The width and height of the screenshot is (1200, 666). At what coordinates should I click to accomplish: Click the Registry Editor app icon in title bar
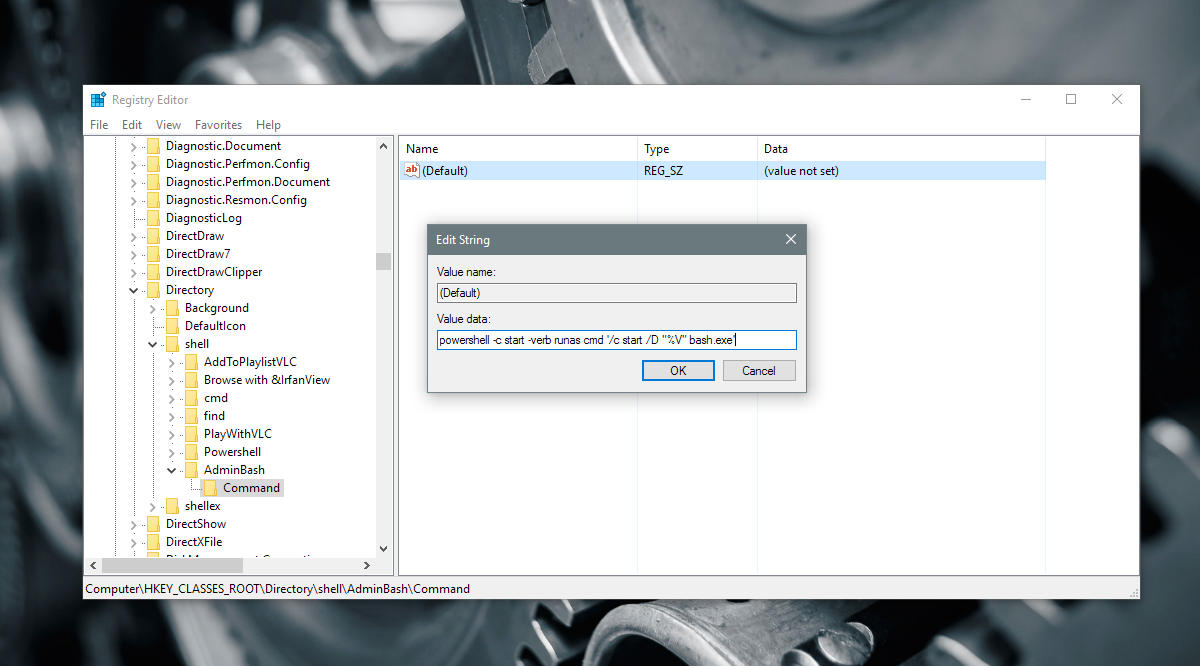point(98,100)
